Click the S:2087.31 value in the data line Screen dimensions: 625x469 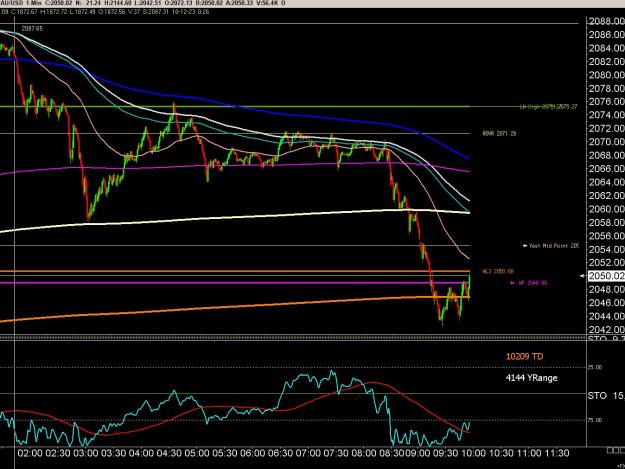click(156, 12)
